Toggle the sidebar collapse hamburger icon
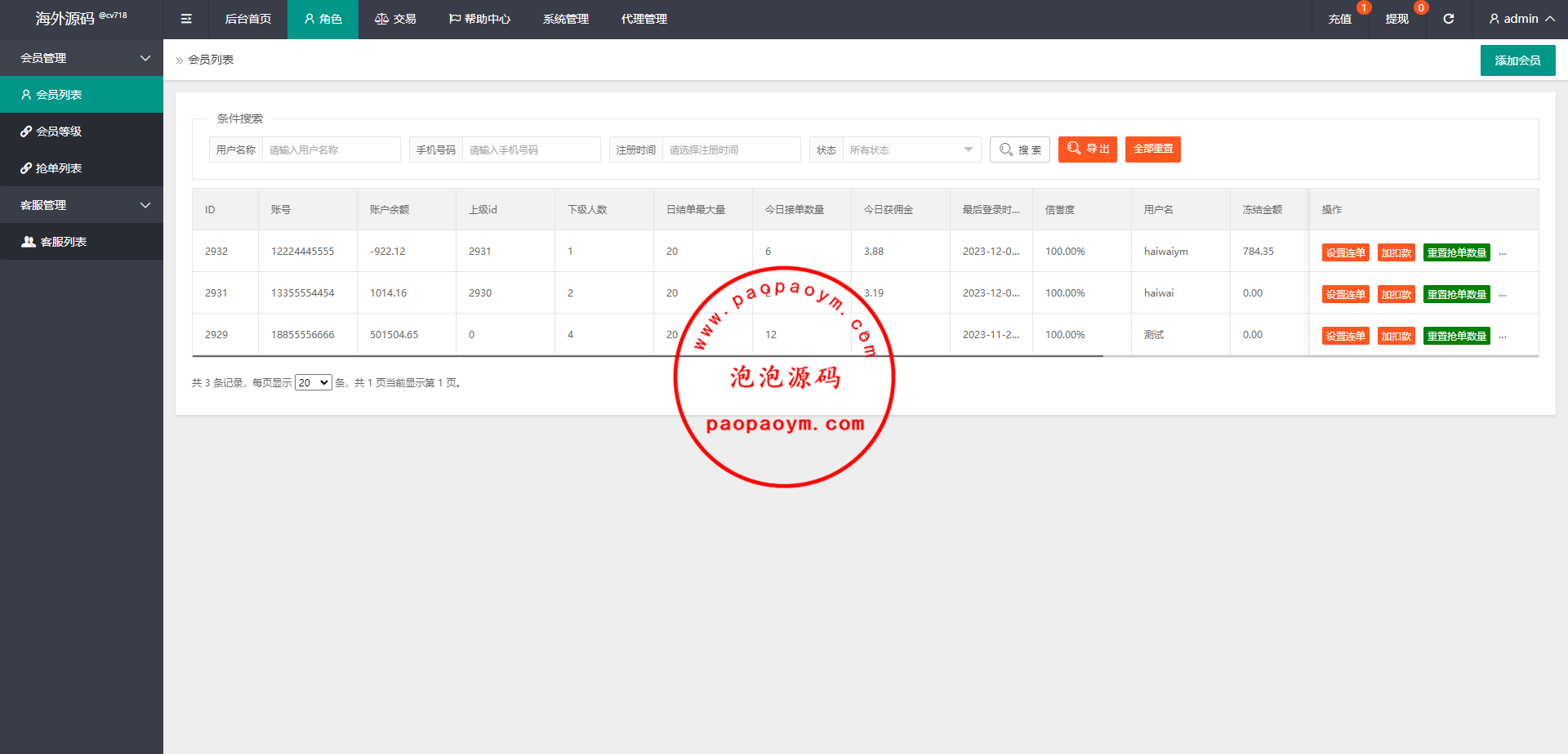Image resolution: width=1568 pixels, height=754 pixels. (x=186, y=19)
